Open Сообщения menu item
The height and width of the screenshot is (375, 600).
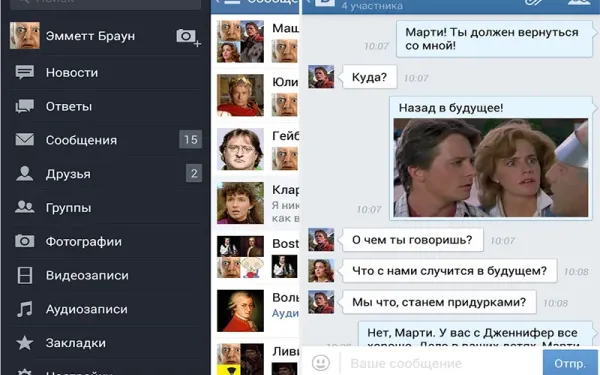point(106,140)
